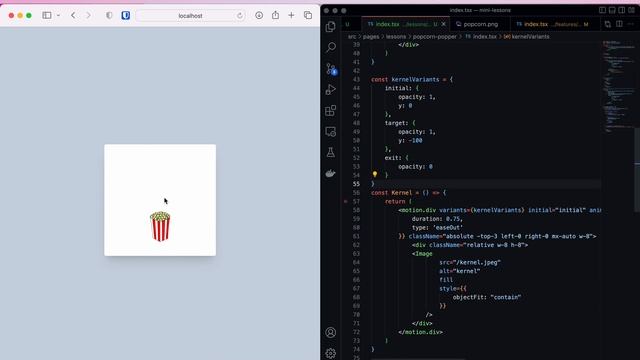Click 'duration: 0.75,' on line 59
This screenshot has height=360, width=640.
point(437,219)
